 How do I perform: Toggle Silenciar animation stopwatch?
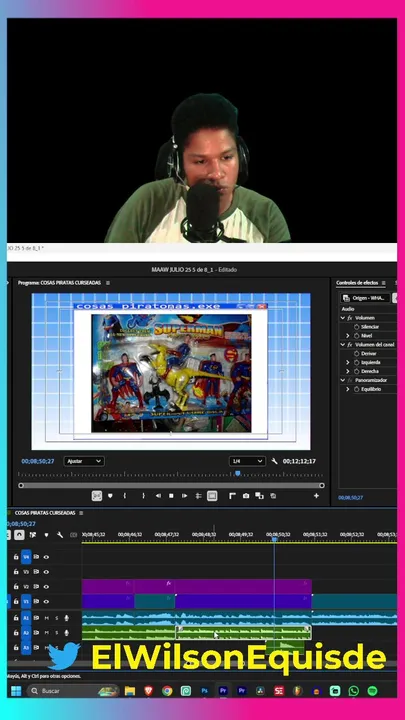(x=356, y=326)
